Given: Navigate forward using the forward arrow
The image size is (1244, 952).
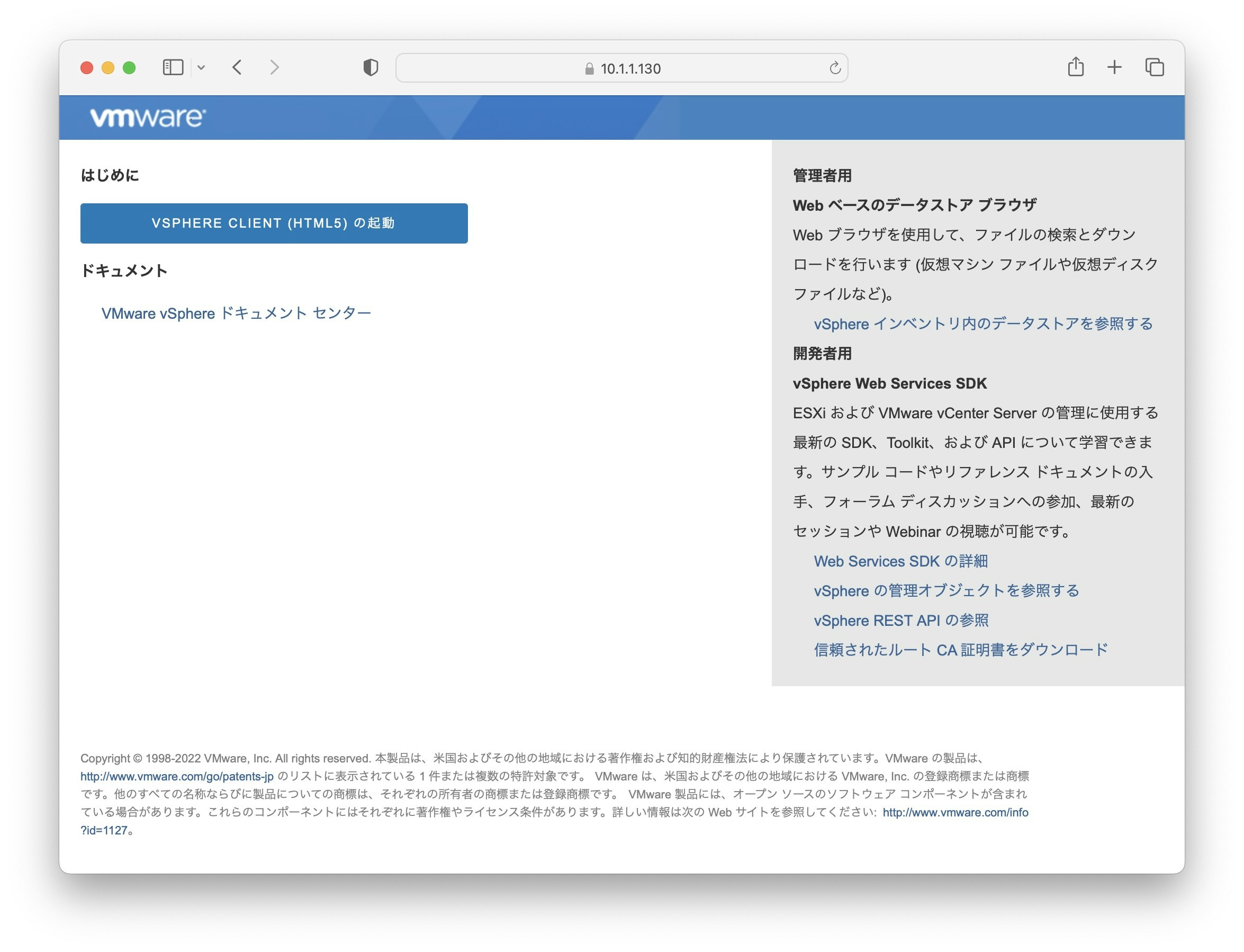Looking at the screenshot, I should (275, 67).
